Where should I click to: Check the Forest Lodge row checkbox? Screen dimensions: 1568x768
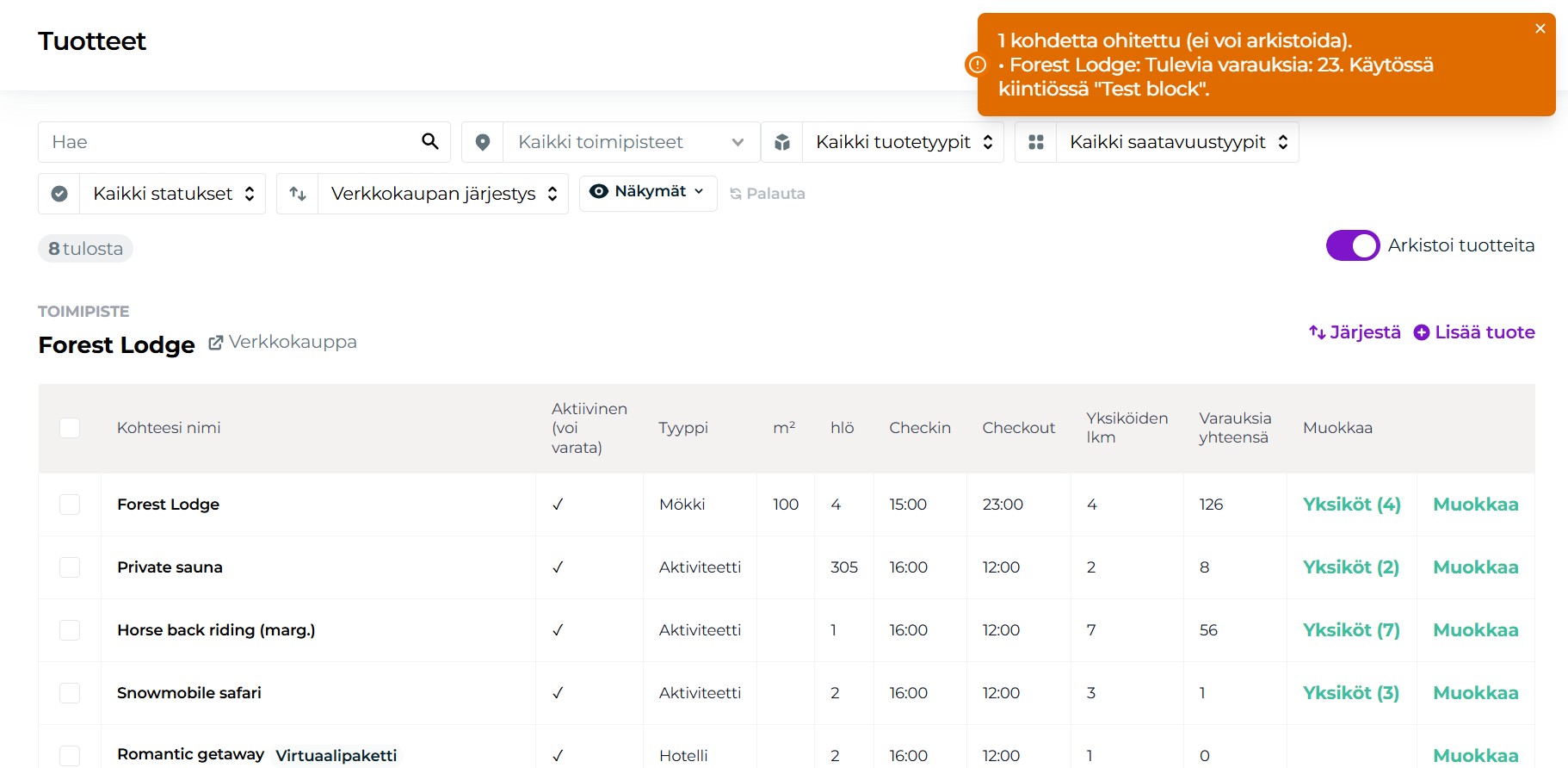[x=70, y=505]
